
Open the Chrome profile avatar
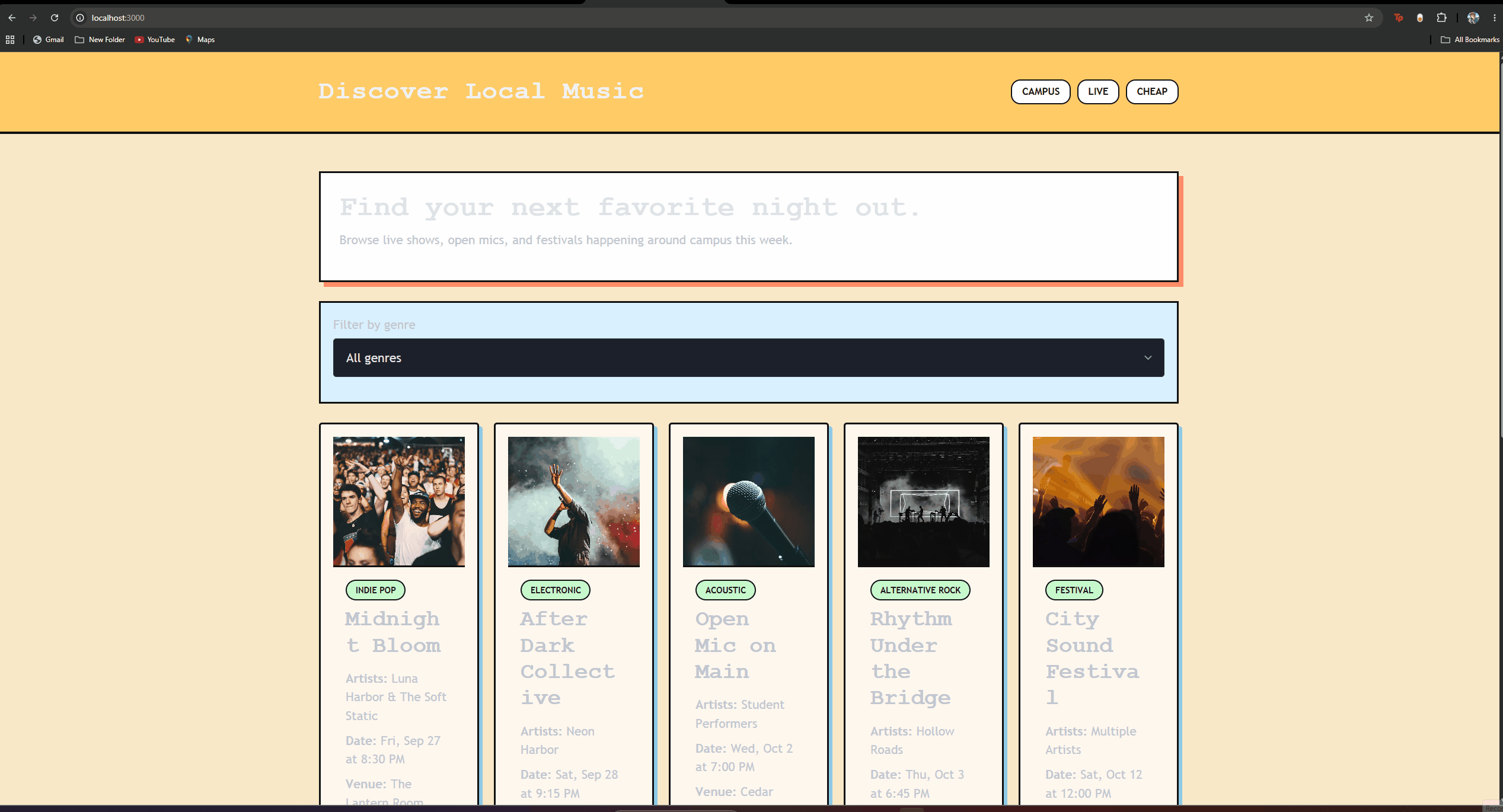(1473, 18)
